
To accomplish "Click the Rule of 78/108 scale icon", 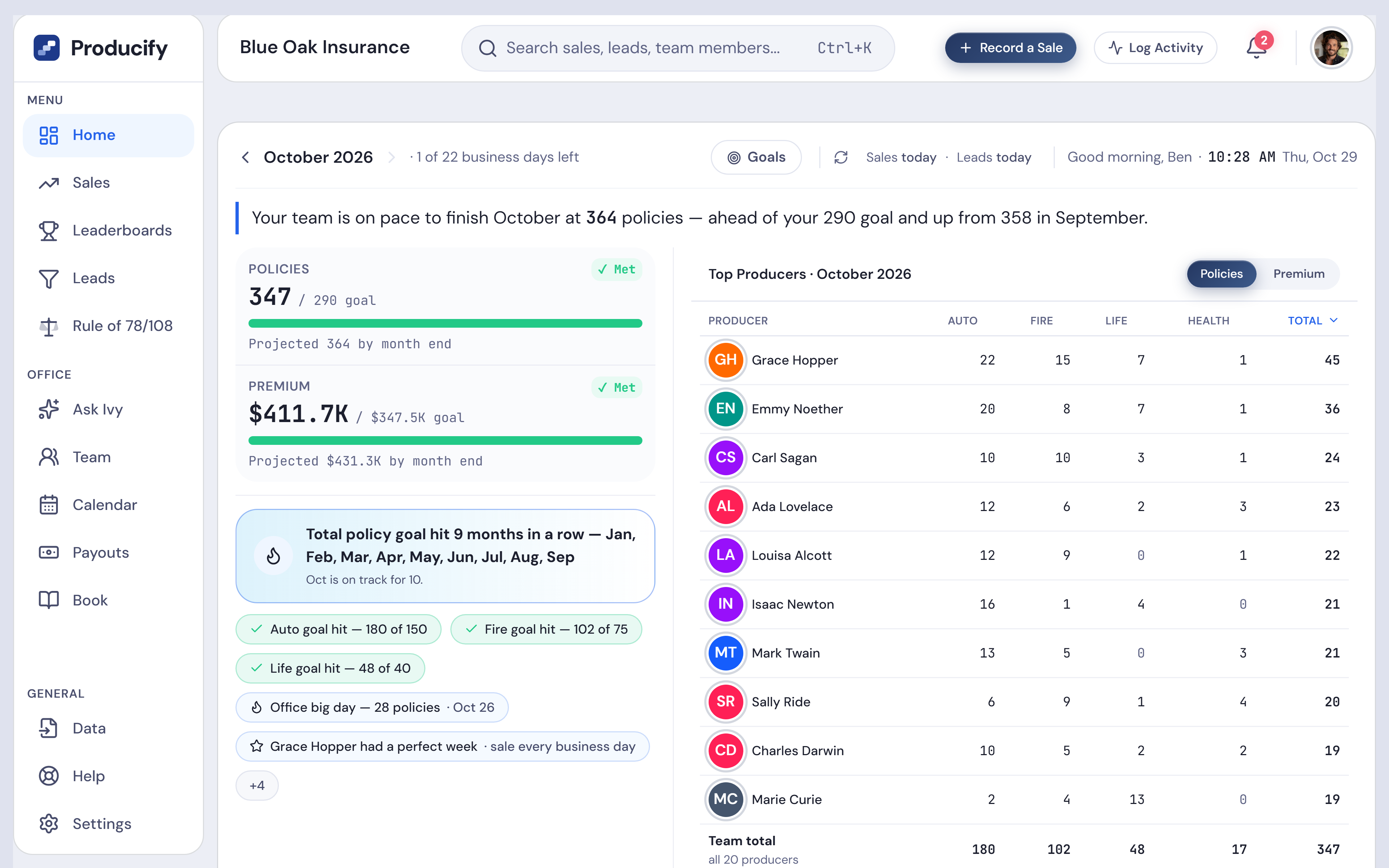I will (x=49, y=326).
